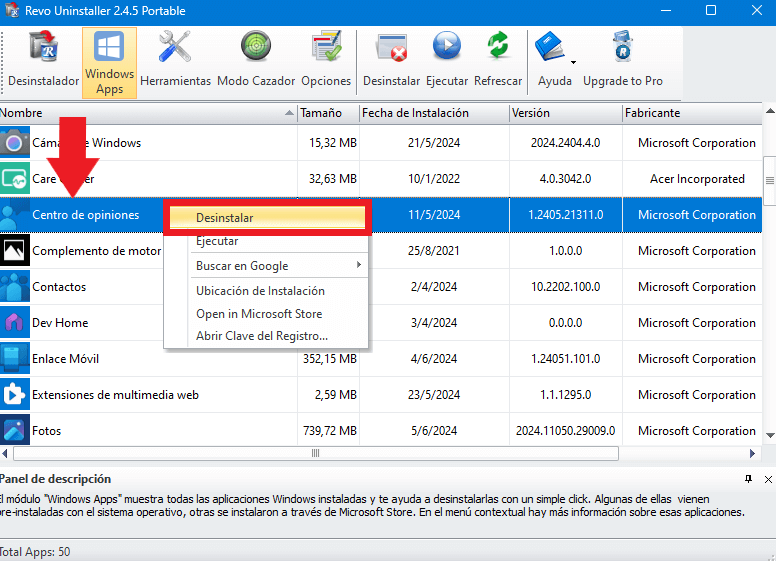Viewport: 776px width, 561px height.
Task: Select Extensiones de multimedia web name
Action: (115, 395)
